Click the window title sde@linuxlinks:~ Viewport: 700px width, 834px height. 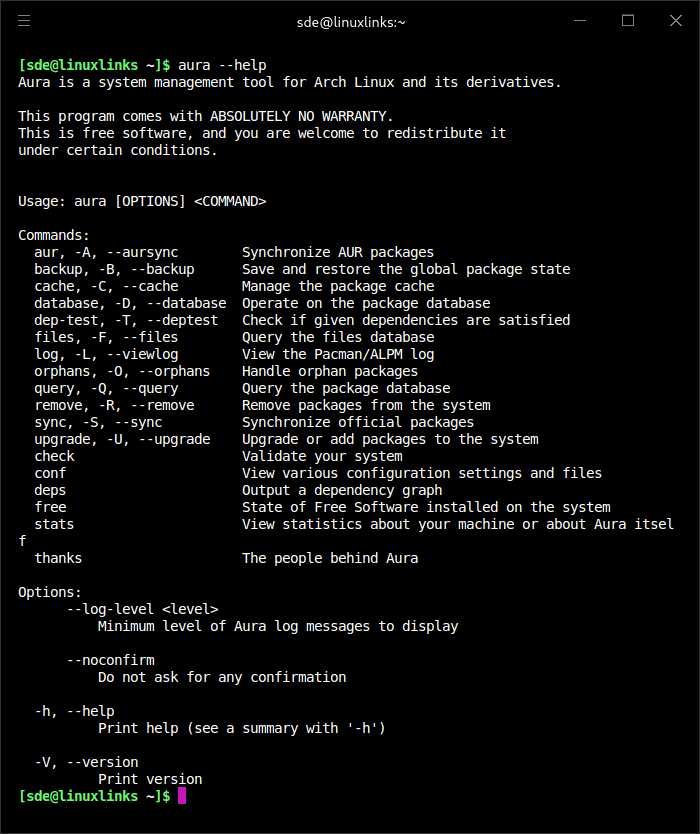tap(351, 22)
